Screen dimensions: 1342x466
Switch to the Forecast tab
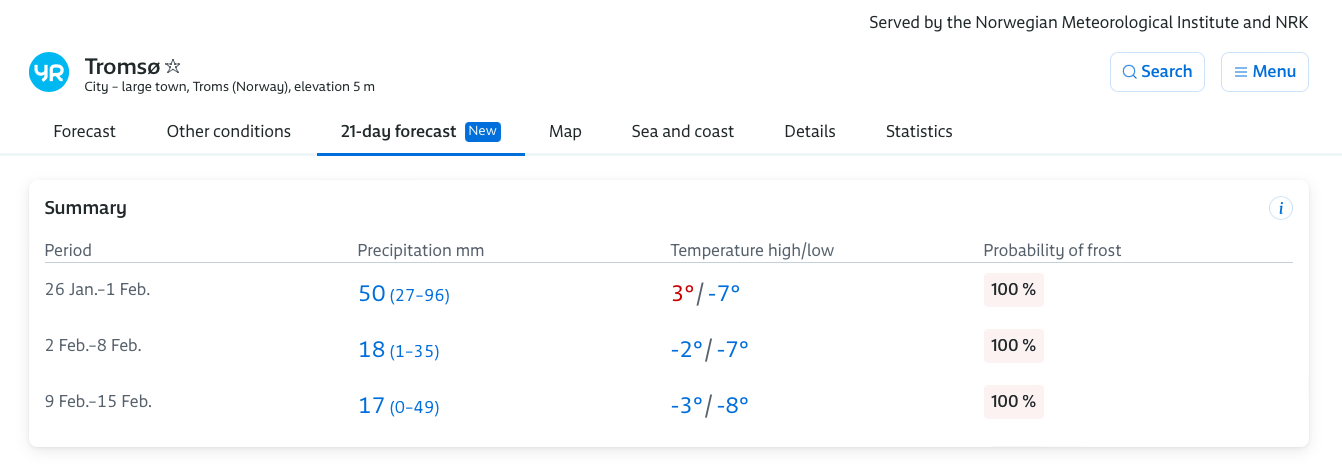pos(85,131)
